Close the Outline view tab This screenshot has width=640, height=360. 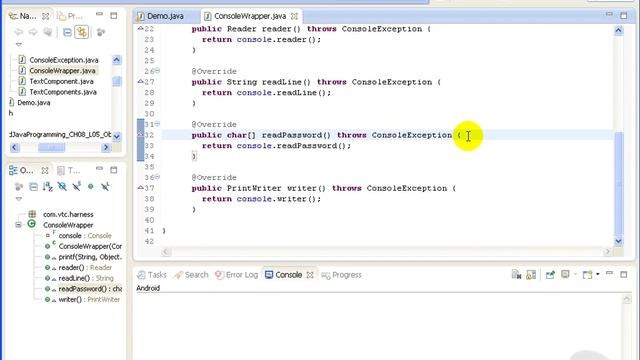(x=45, y=171)
